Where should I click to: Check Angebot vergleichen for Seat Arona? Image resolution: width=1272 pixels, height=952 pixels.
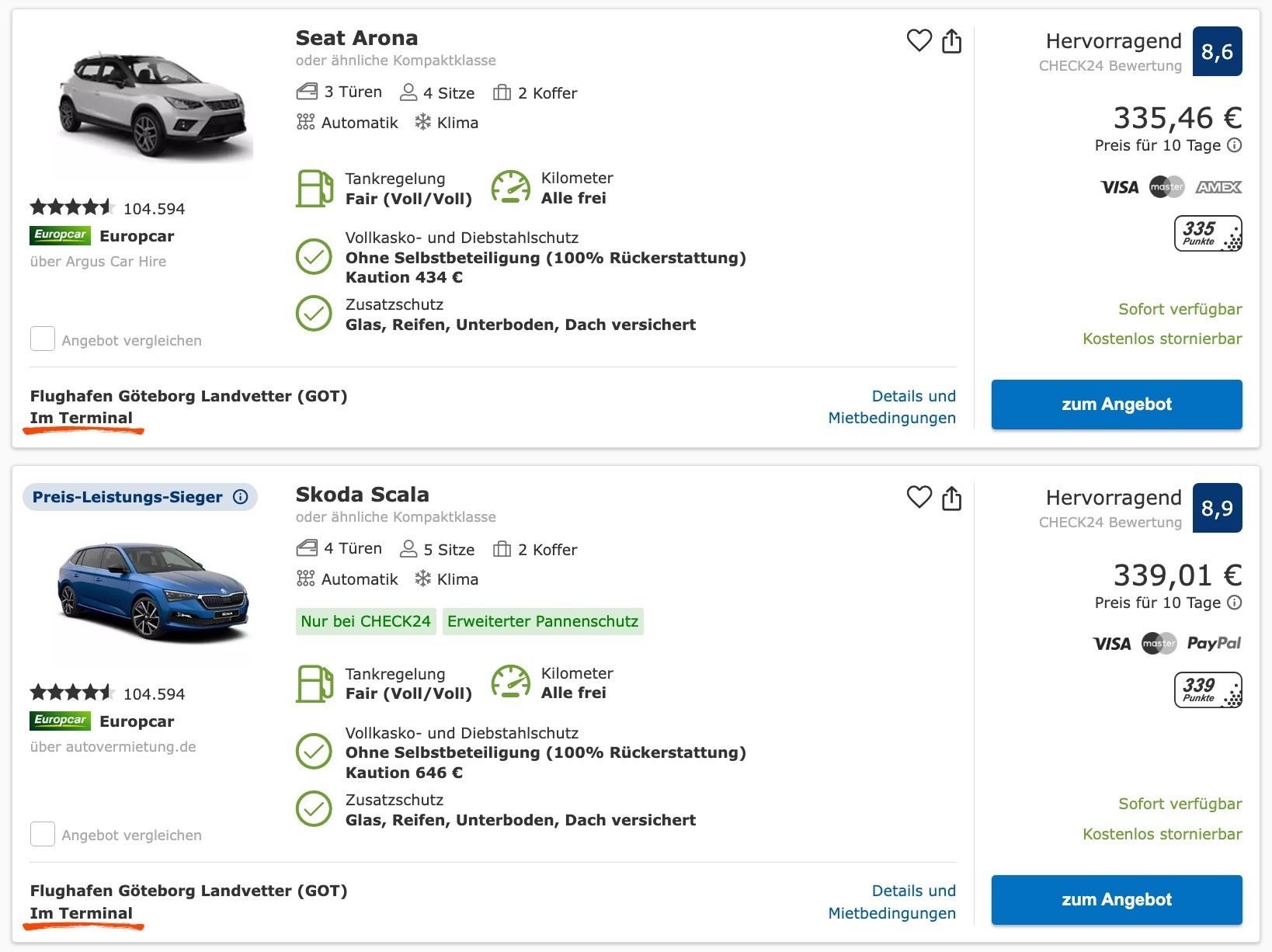(43, 339)
